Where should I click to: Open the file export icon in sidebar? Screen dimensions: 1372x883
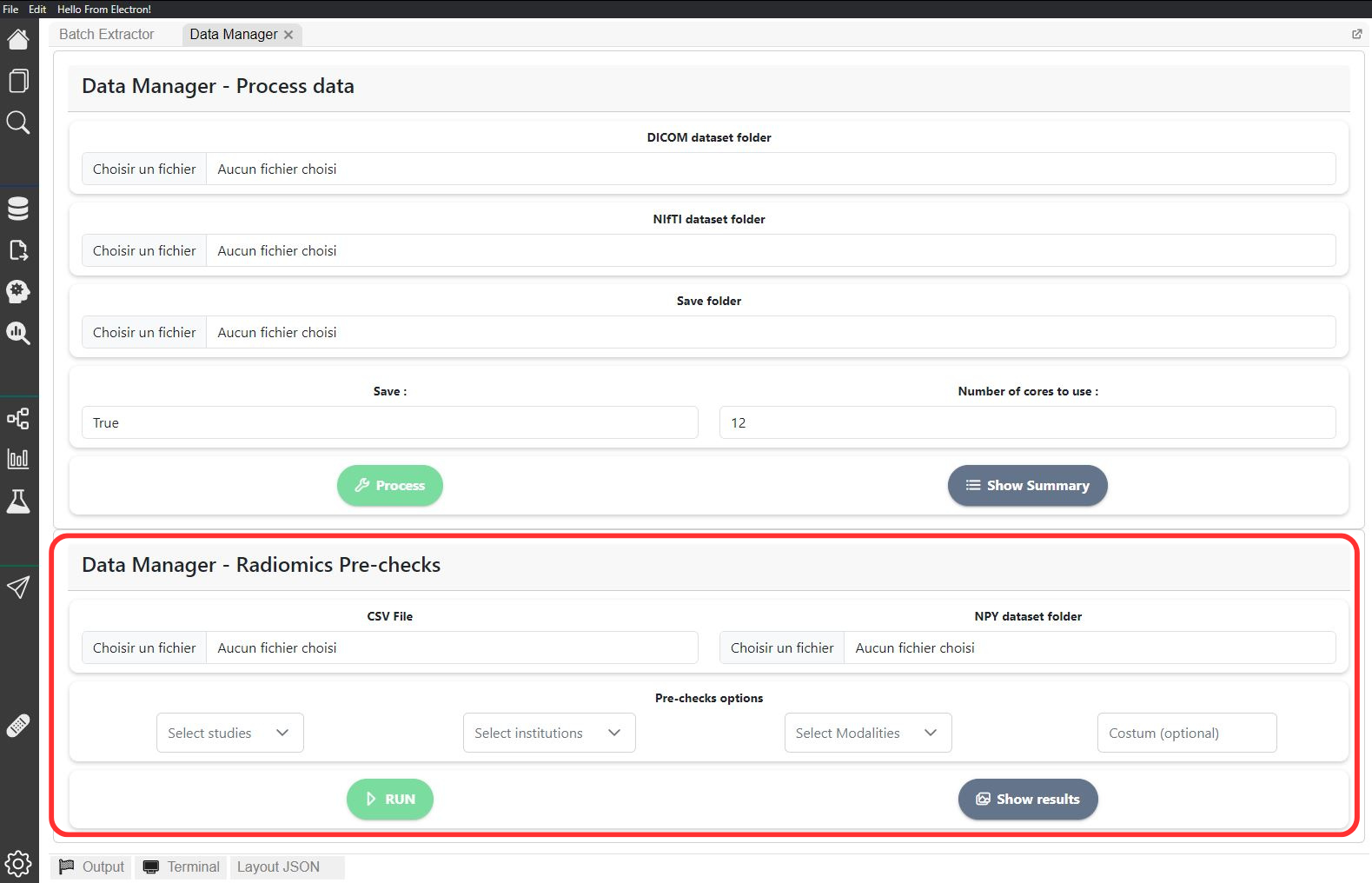[x=18, y=250]
